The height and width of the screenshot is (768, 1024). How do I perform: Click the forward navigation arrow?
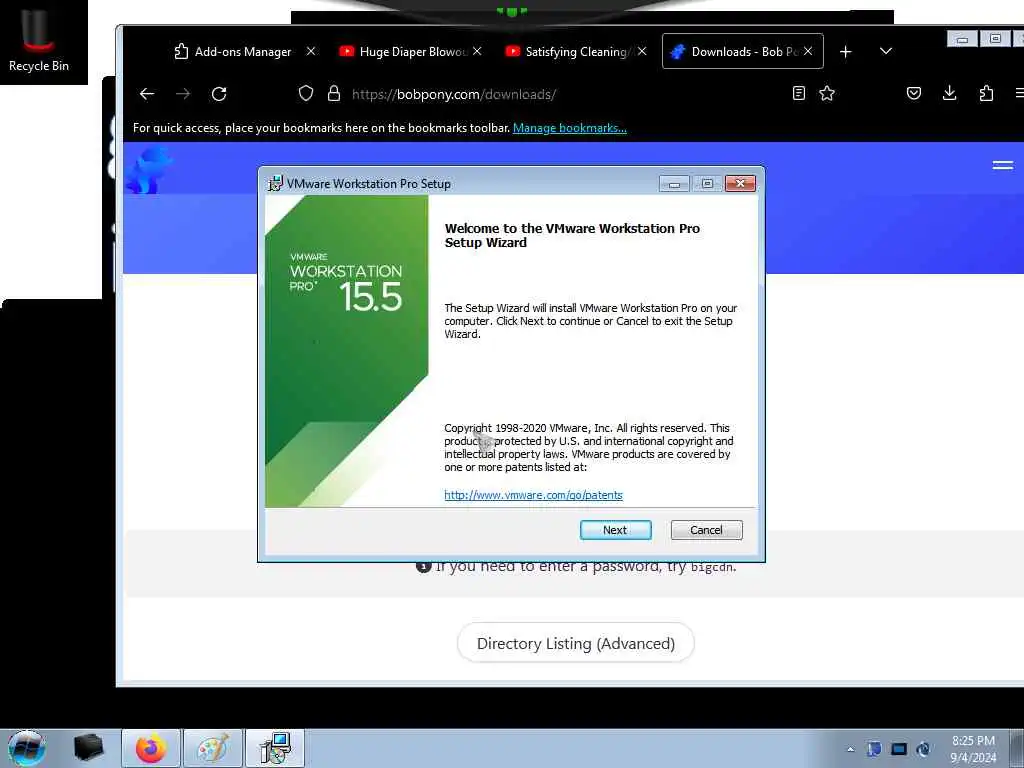coord(183,94)
